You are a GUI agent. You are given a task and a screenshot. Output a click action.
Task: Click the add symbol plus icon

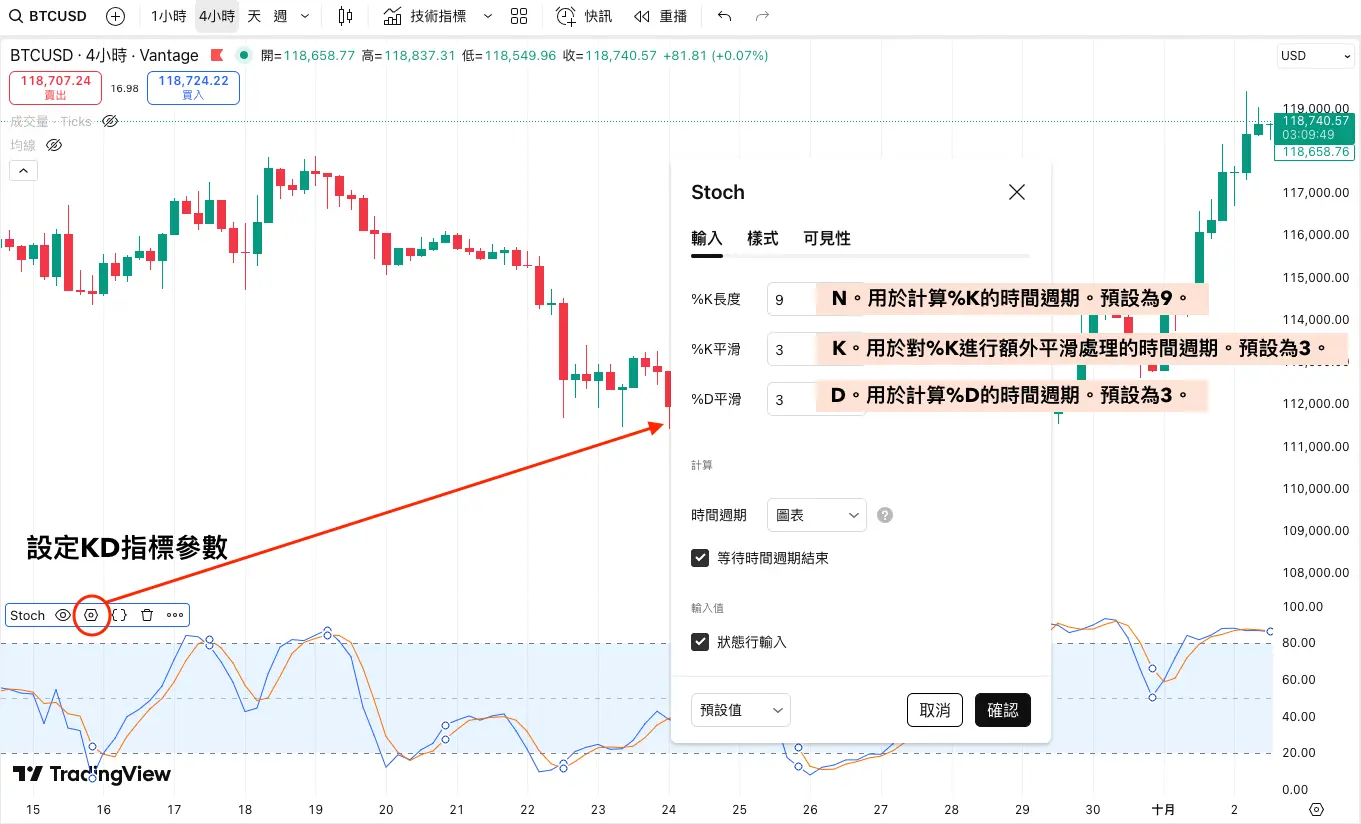point(116,16)
